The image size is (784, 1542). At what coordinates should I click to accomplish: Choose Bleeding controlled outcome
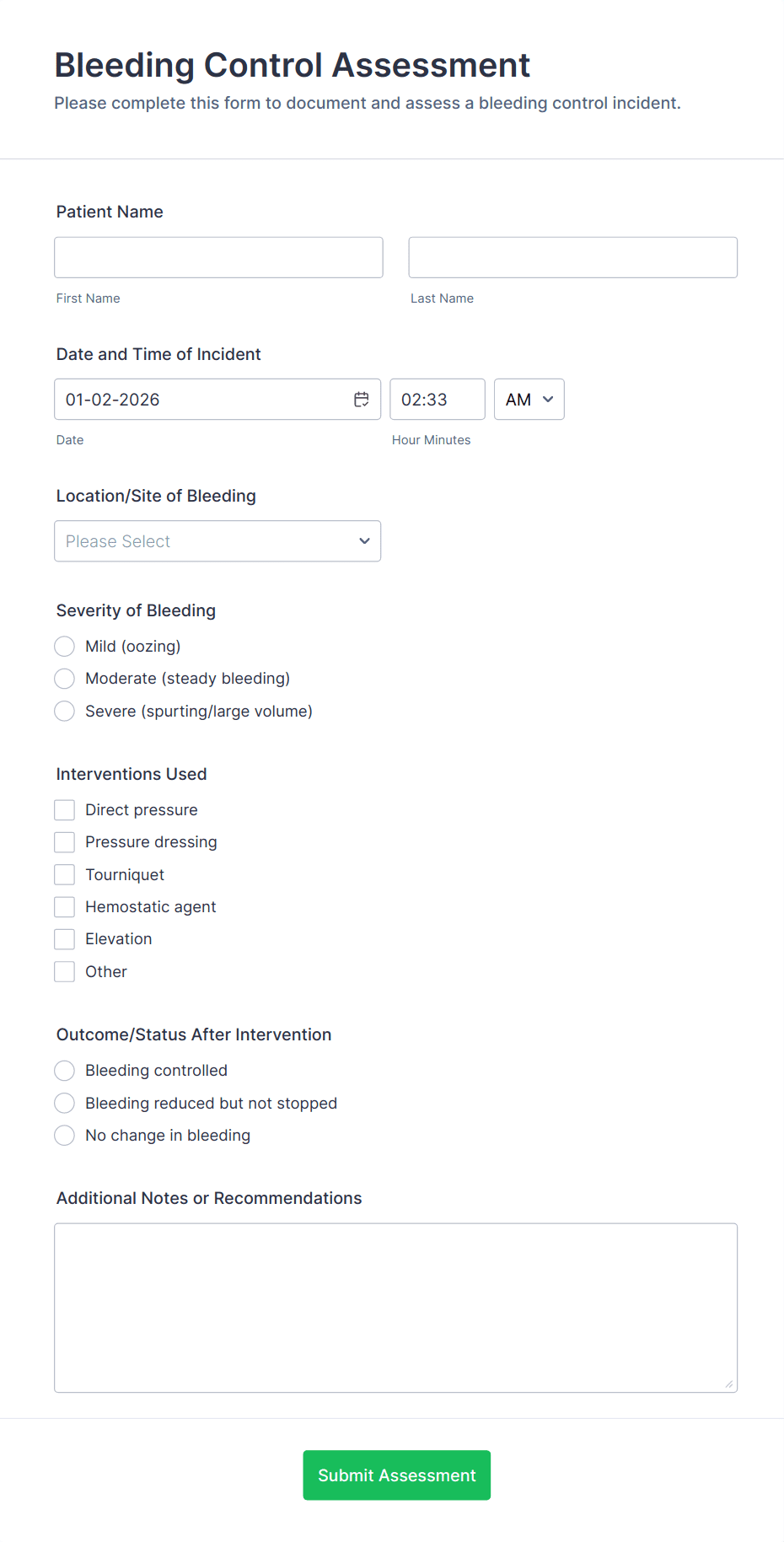65,1071
